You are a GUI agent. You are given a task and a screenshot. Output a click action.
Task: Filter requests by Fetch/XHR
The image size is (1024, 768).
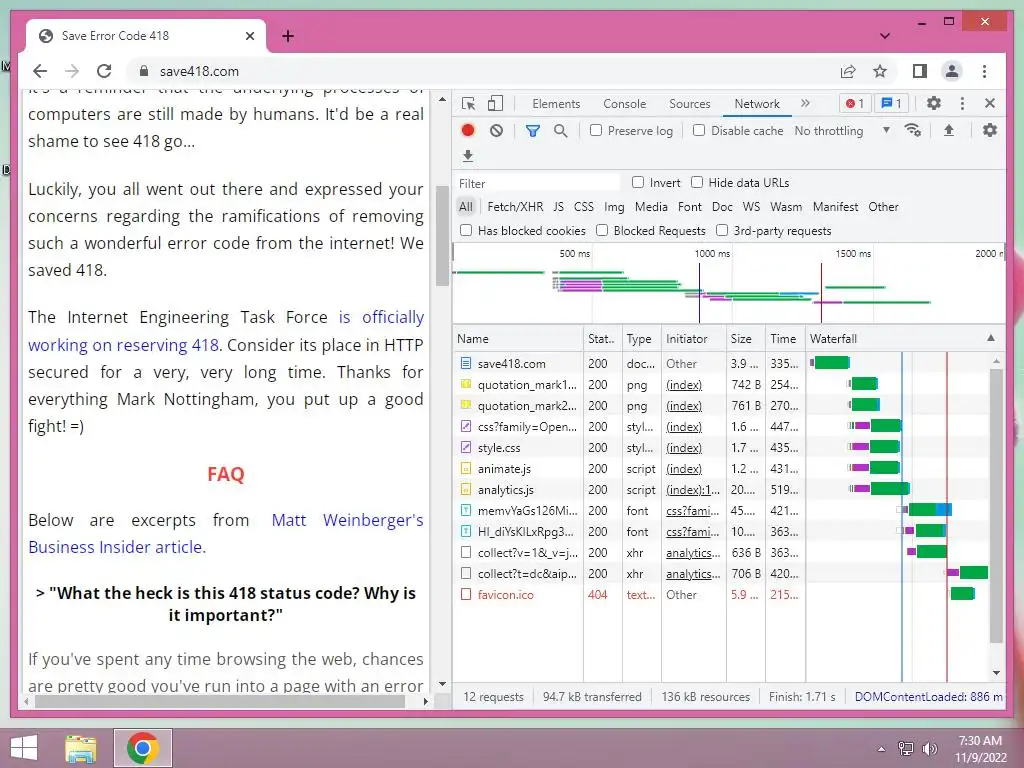(515, 206)
